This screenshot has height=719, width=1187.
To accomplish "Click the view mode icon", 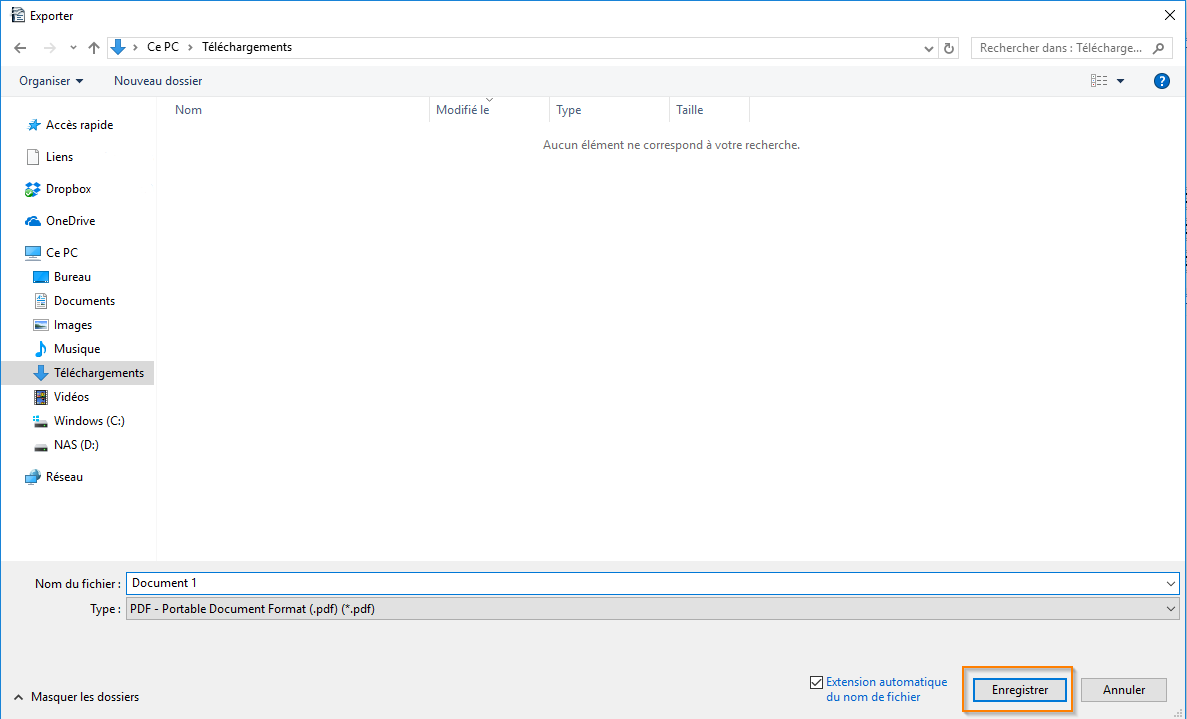I will 1099,81.
